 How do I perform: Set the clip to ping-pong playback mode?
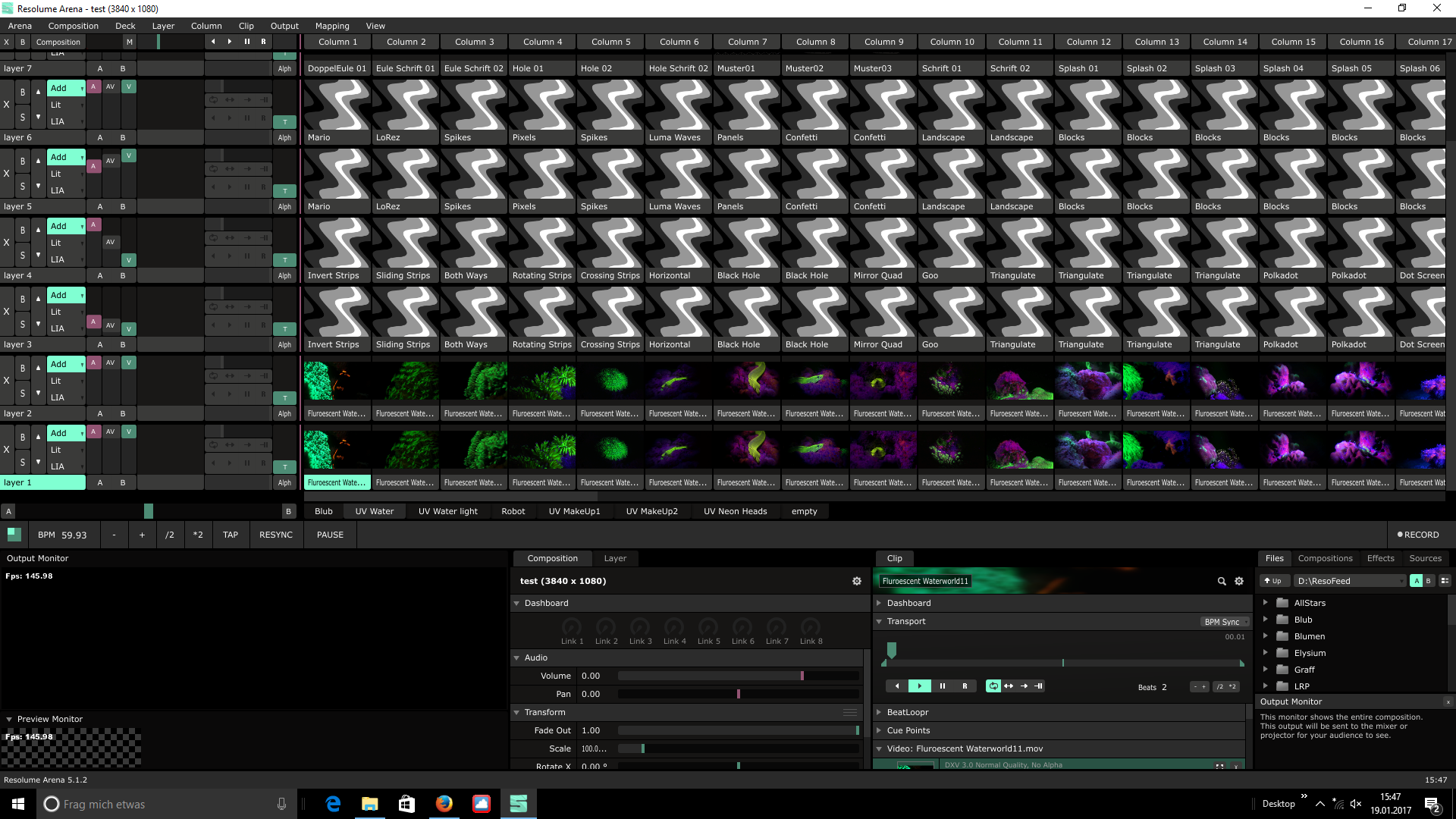1009,686
